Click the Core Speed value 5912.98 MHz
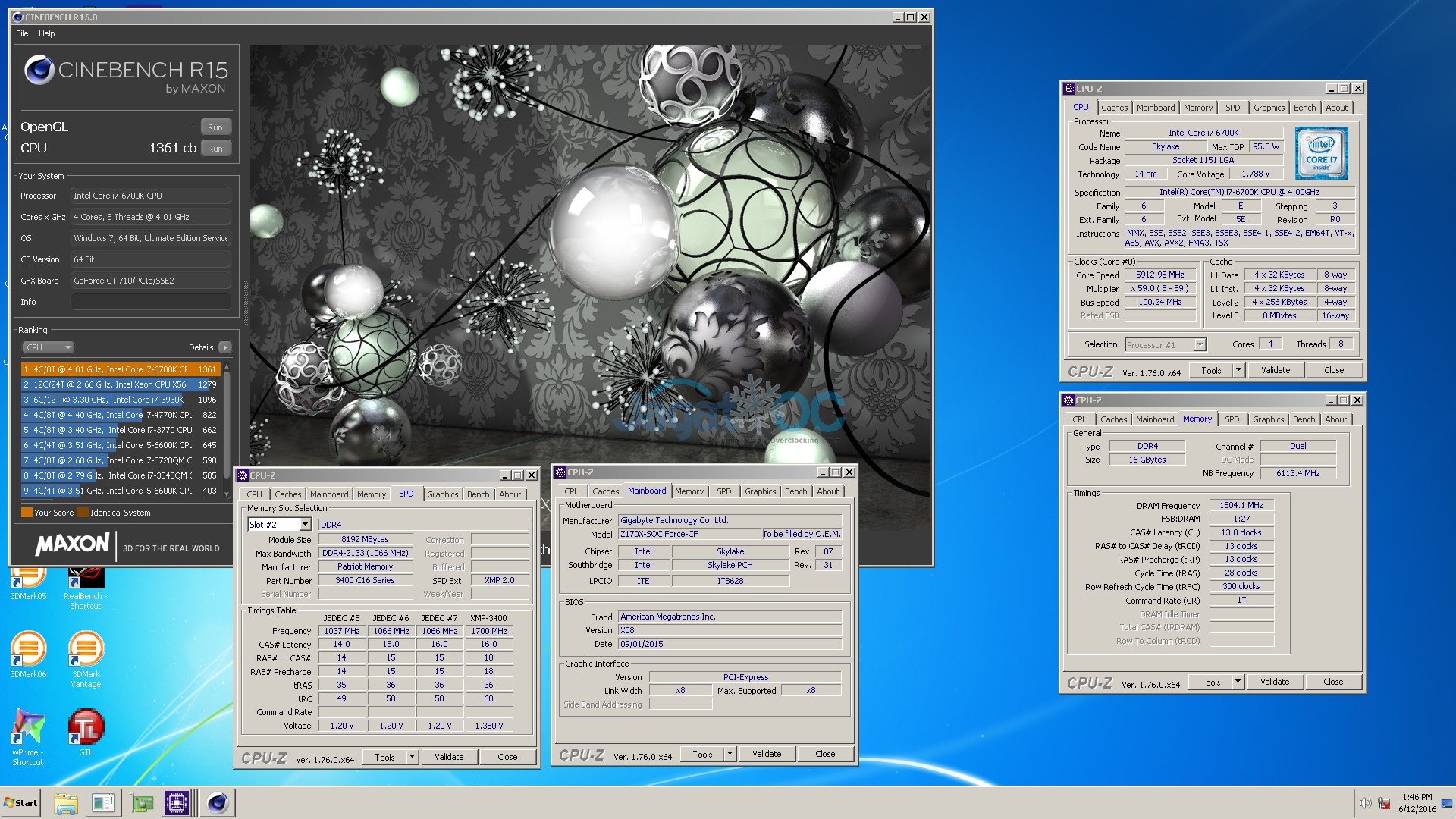The width and height of the screenshot is (1456, 819). [1160, 275]
